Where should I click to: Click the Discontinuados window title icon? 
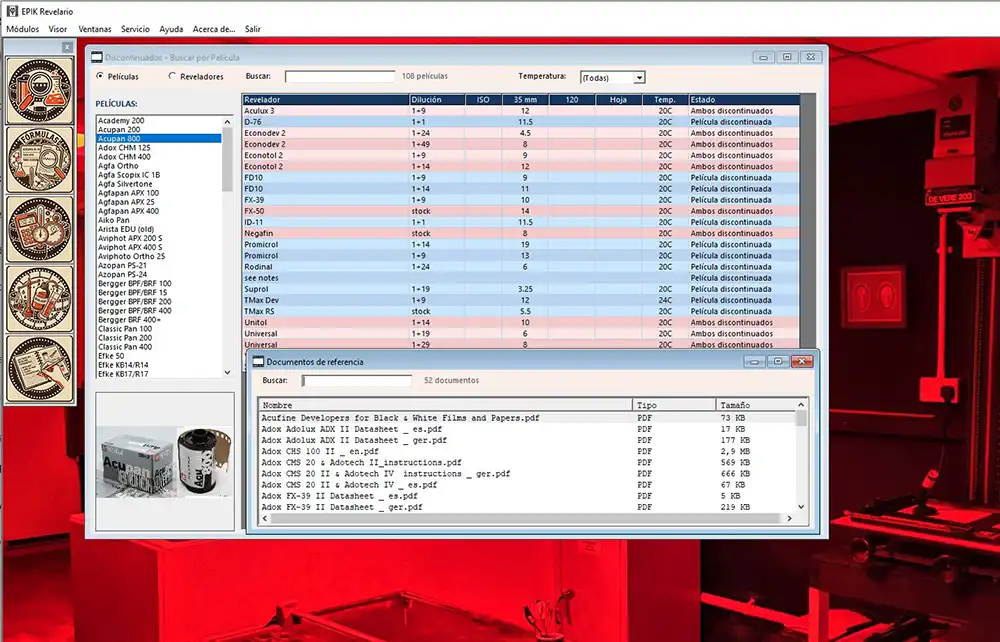click(97, 57)
